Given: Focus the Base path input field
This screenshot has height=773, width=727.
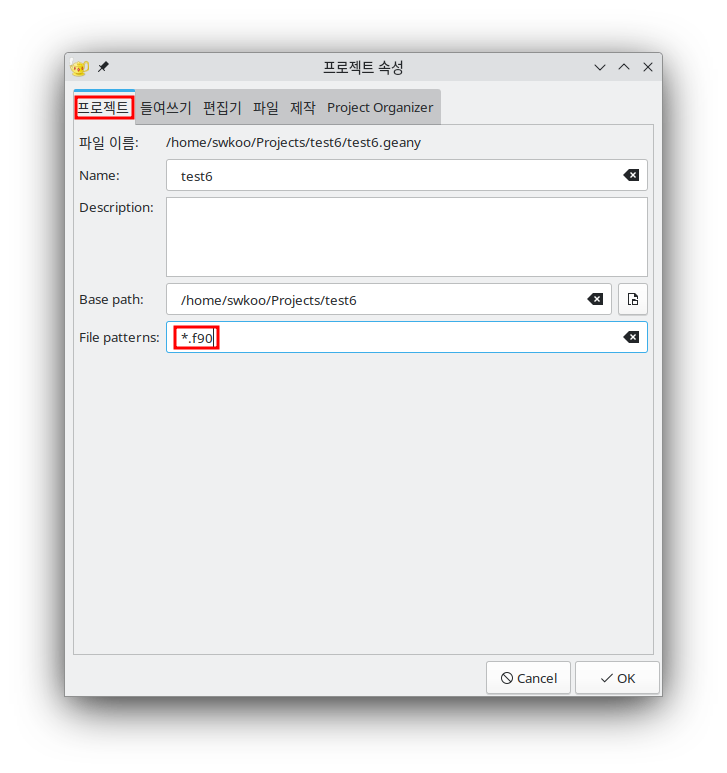Looking at the screenshot, I should [388, 299].
